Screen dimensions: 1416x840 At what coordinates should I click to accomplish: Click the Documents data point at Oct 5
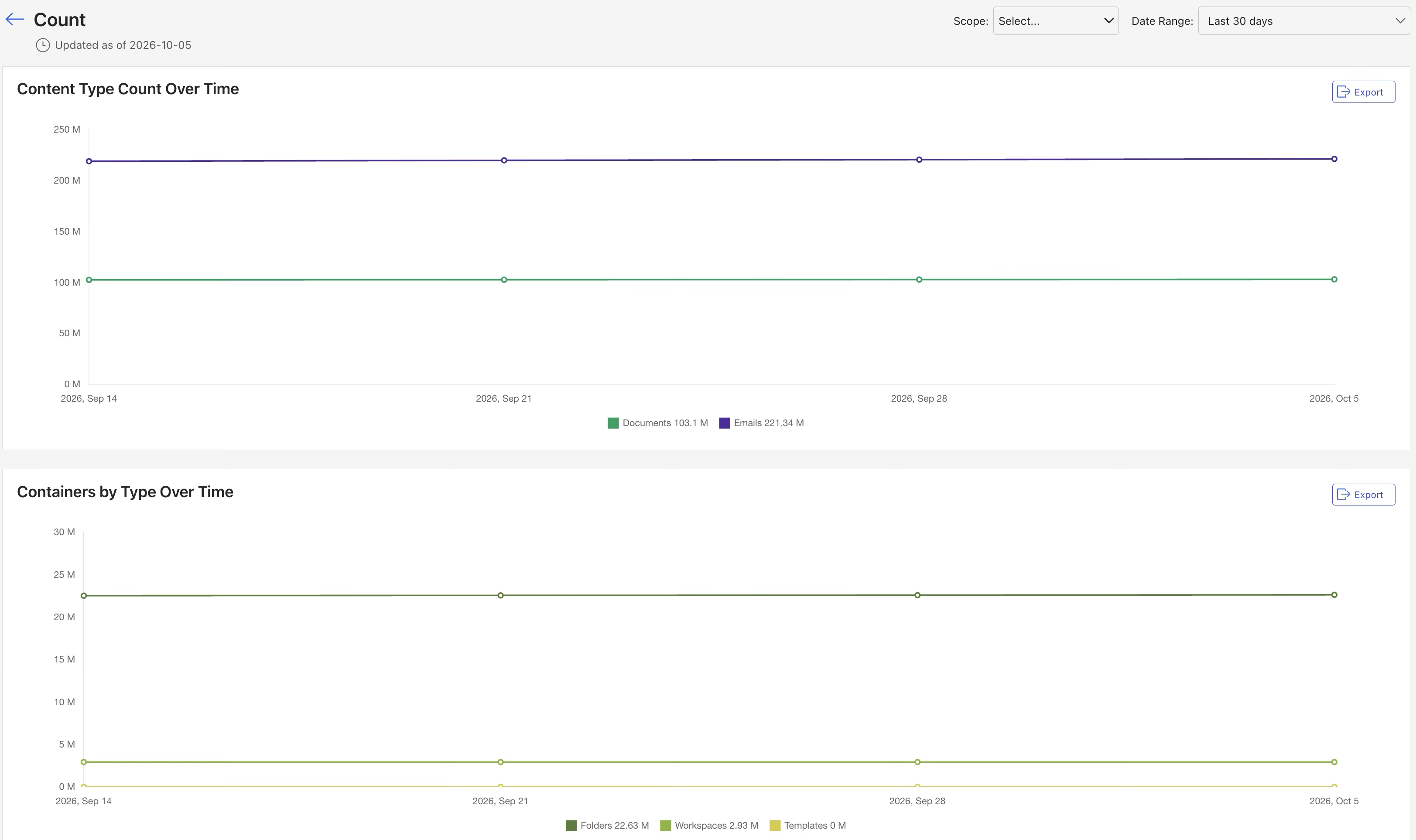click(x=1334, y=279)
